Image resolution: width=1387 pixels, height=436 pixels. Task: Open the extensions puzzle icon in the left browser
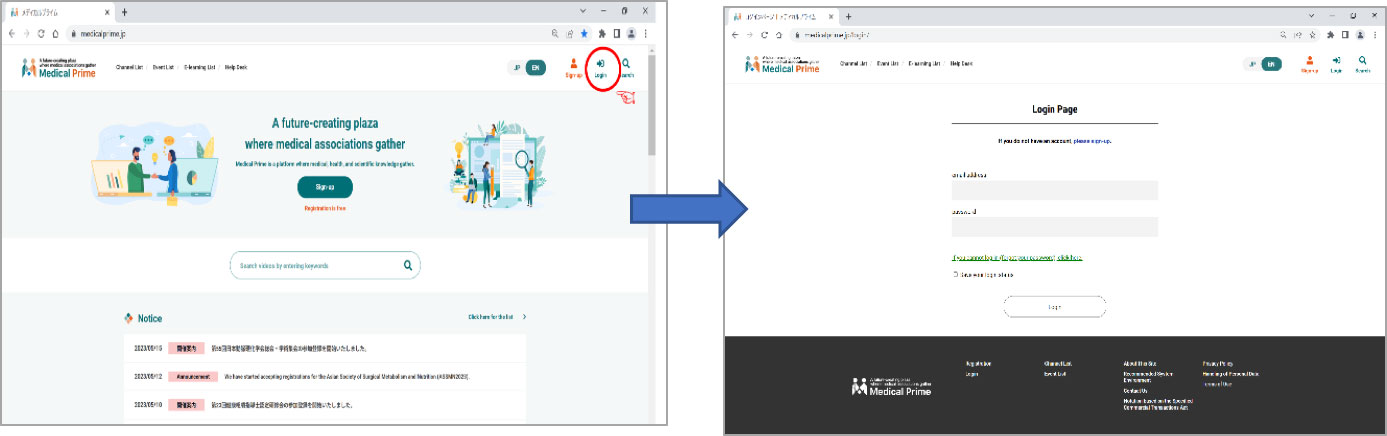tap(602, 33)
